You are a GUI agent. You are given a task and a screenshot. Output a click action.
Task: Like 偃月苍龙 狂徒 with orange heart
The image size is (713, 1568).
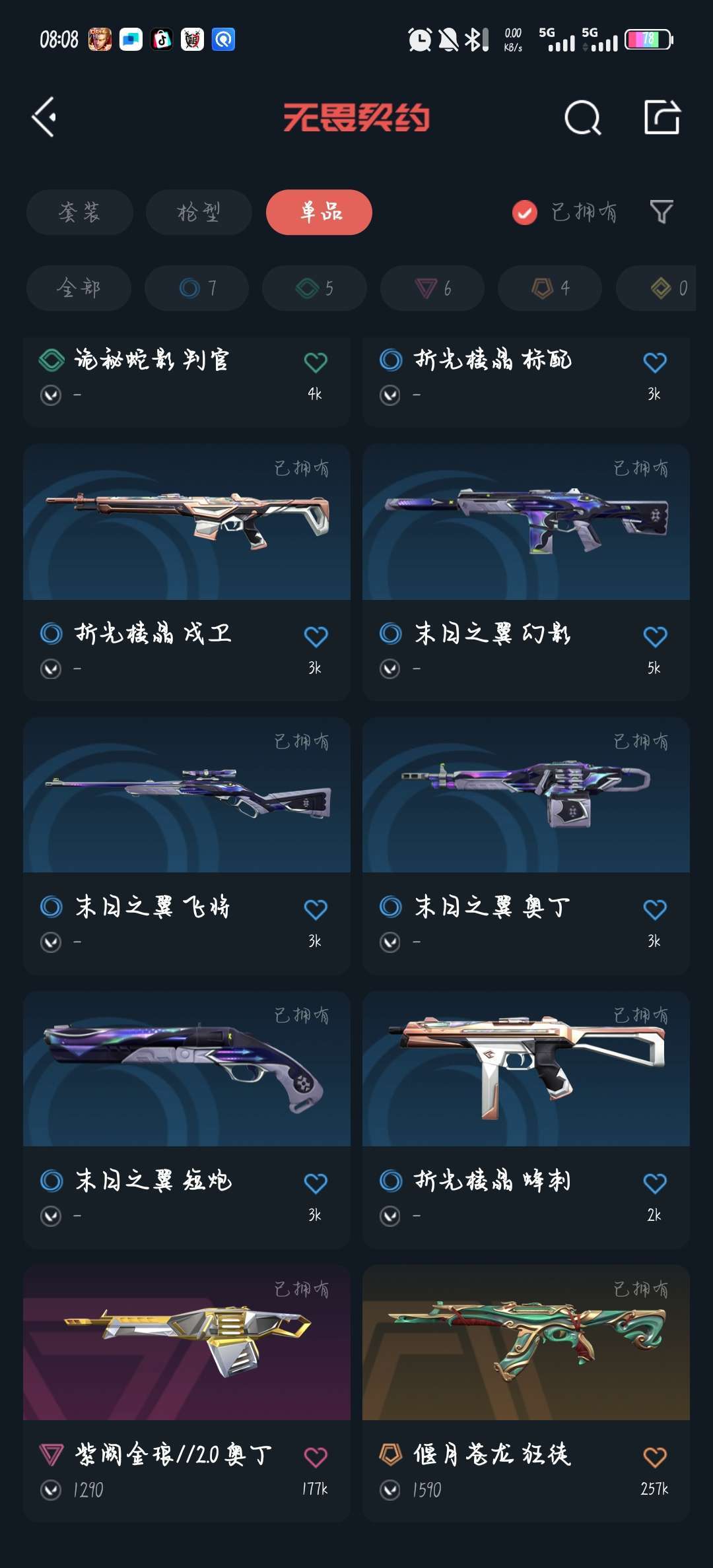click(x=655, y=1456)
